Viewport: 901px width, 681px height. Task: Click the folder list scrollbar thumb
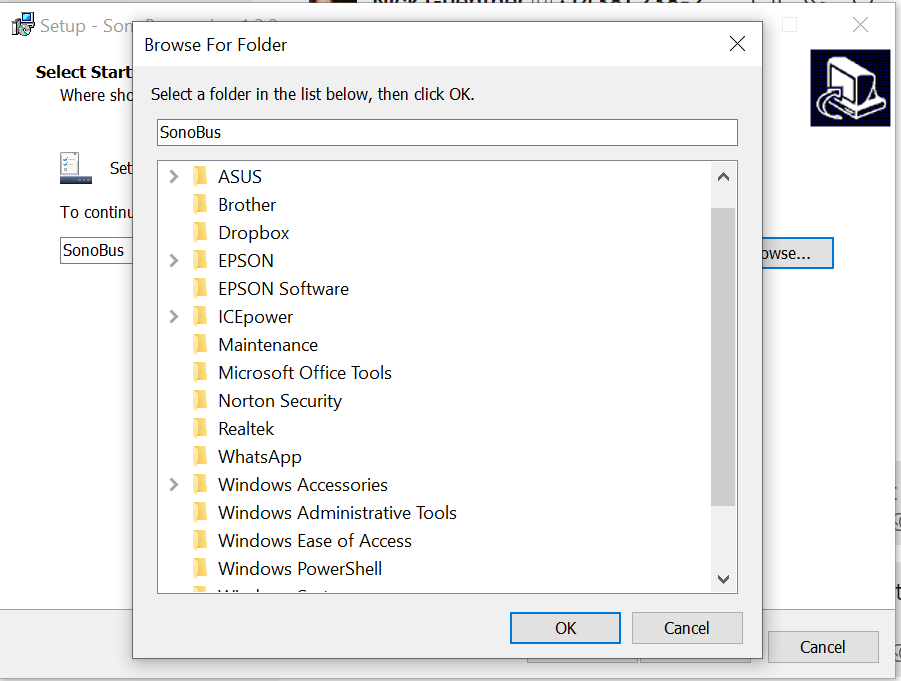pos(723,357)
